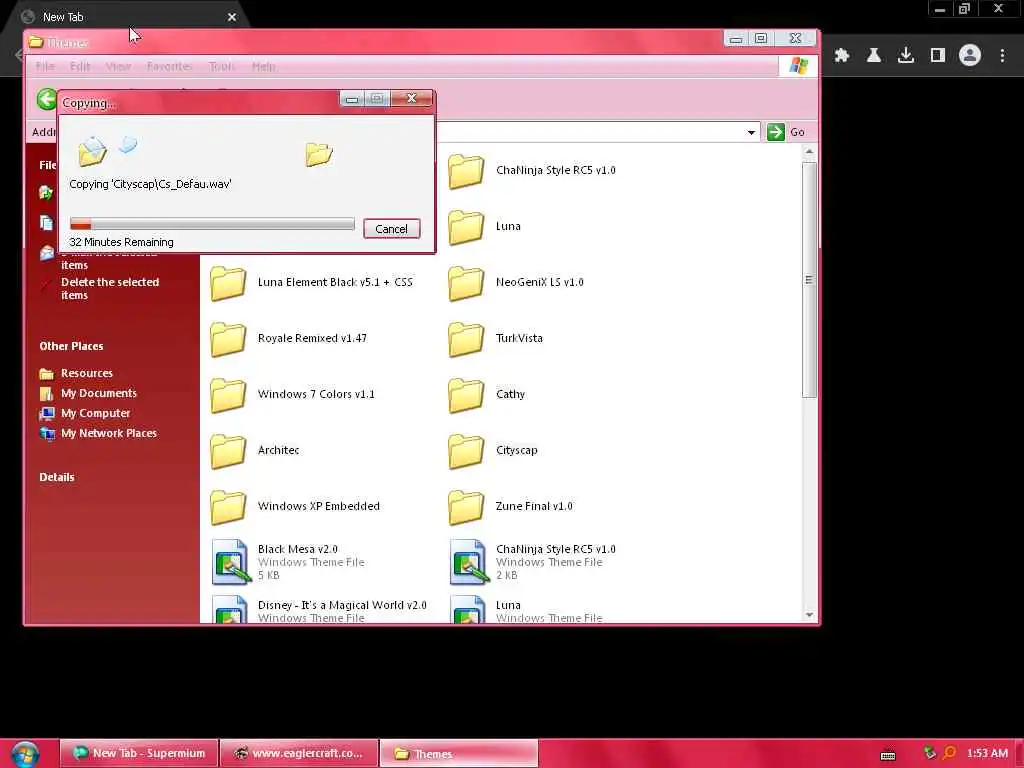Click the clock showing 1:53 AM
The image size is (1024, 768).
(x=987, y=753)
